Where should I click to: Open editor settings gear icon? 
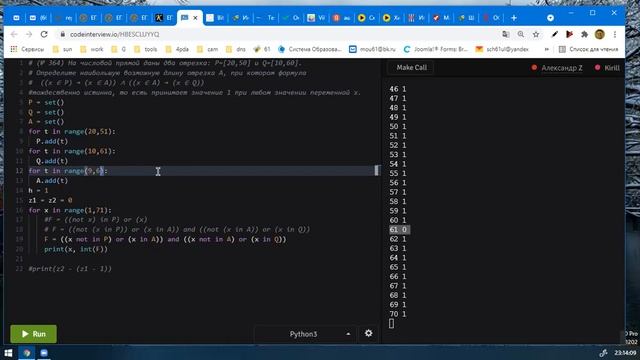[x=369, y=333]
